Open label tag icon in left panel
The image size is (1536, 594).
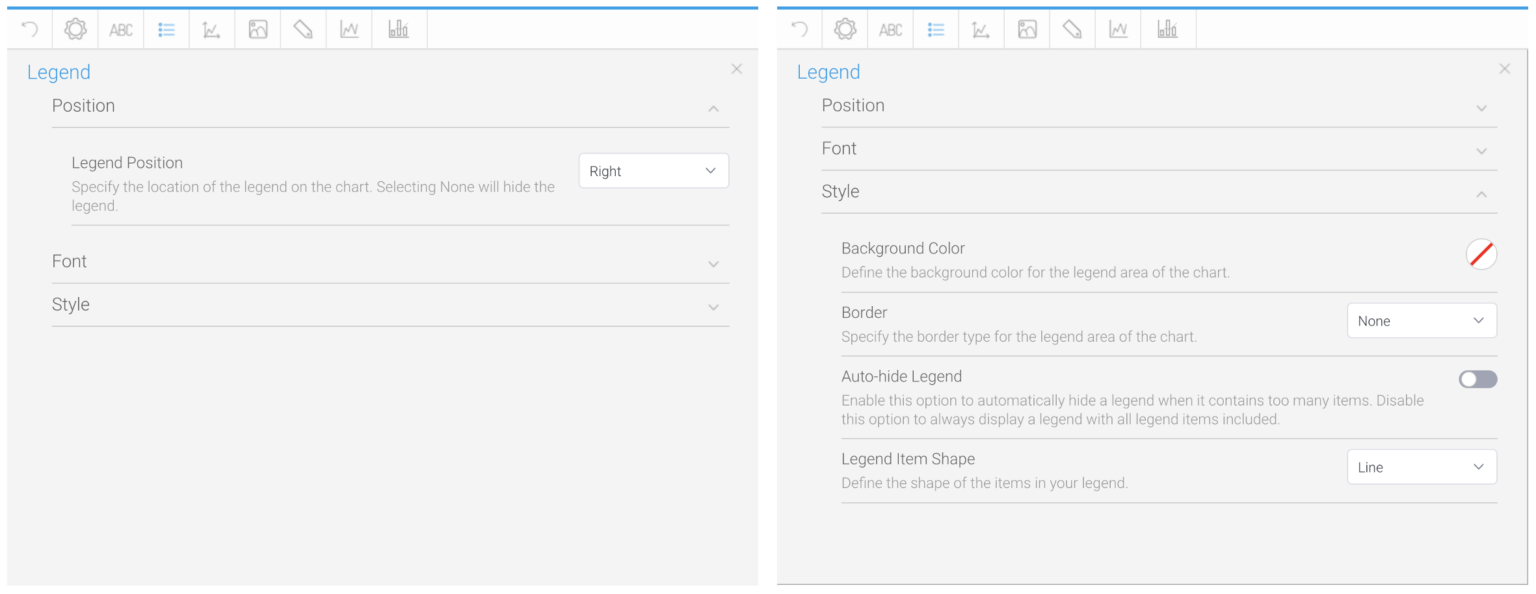303,29
